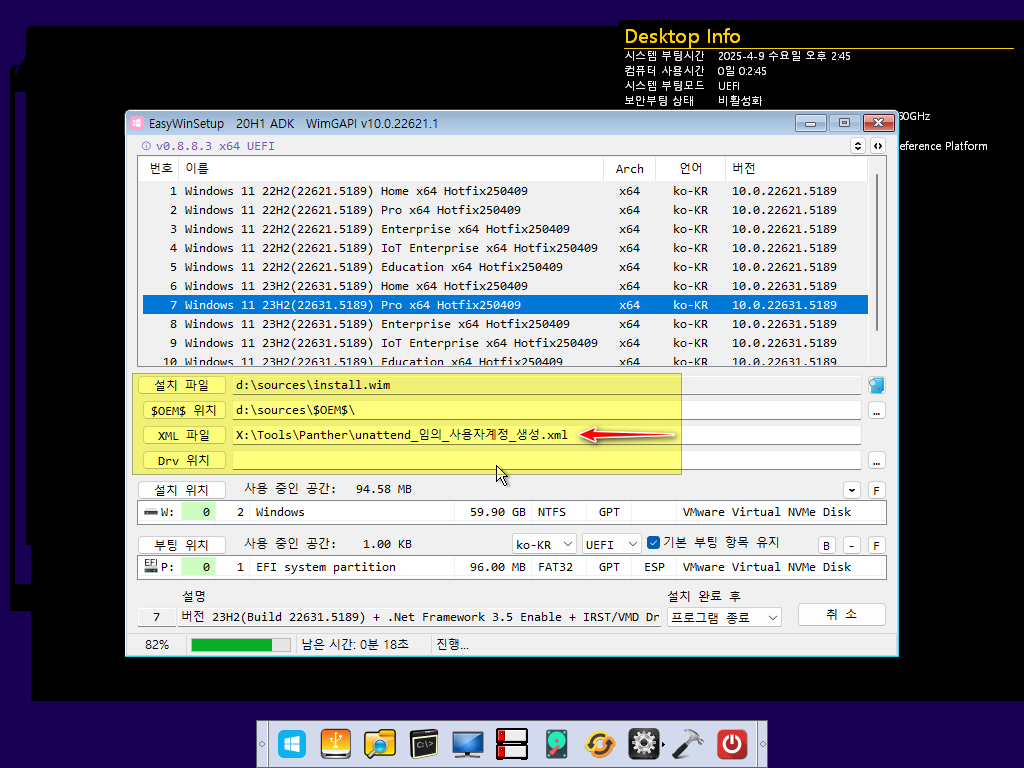Click the $OEM$ path input field
This screenshot has height=768, width=1024.
coord(547,410)
